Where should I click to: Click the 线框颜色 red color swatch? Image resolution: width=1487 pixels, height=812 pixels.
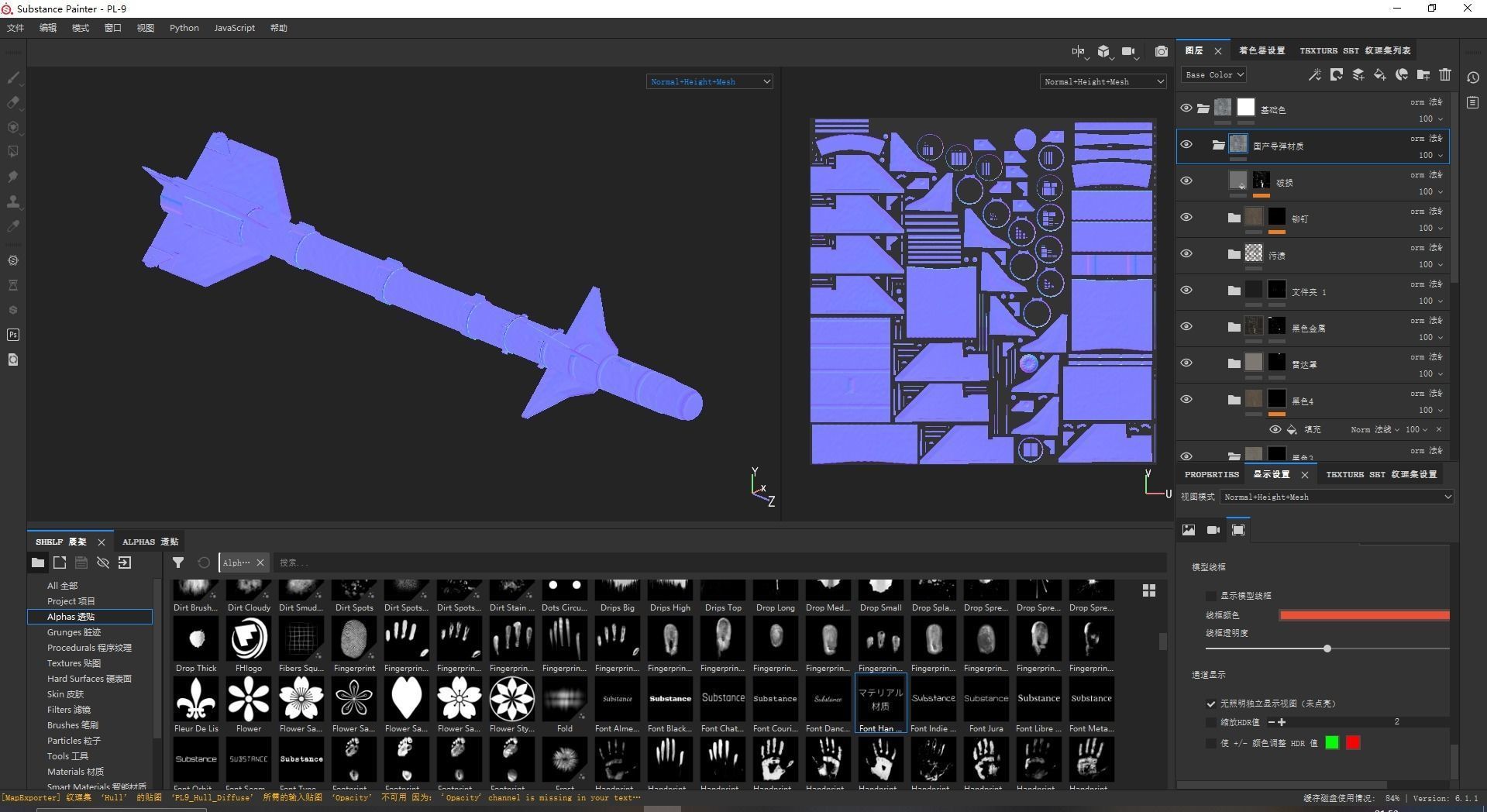click(1365, 615)
